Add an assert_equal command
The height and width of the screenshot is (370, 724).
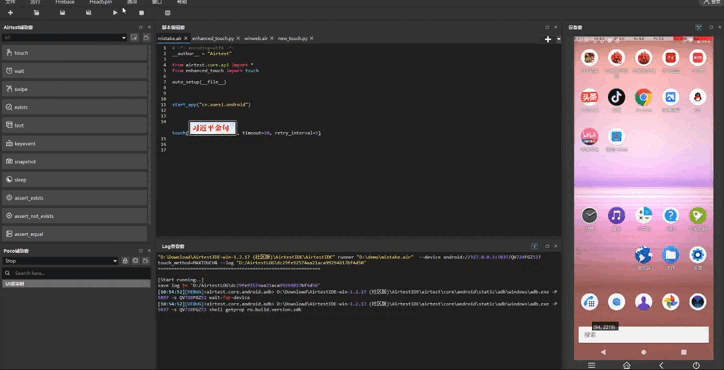[x=75, y=234]
